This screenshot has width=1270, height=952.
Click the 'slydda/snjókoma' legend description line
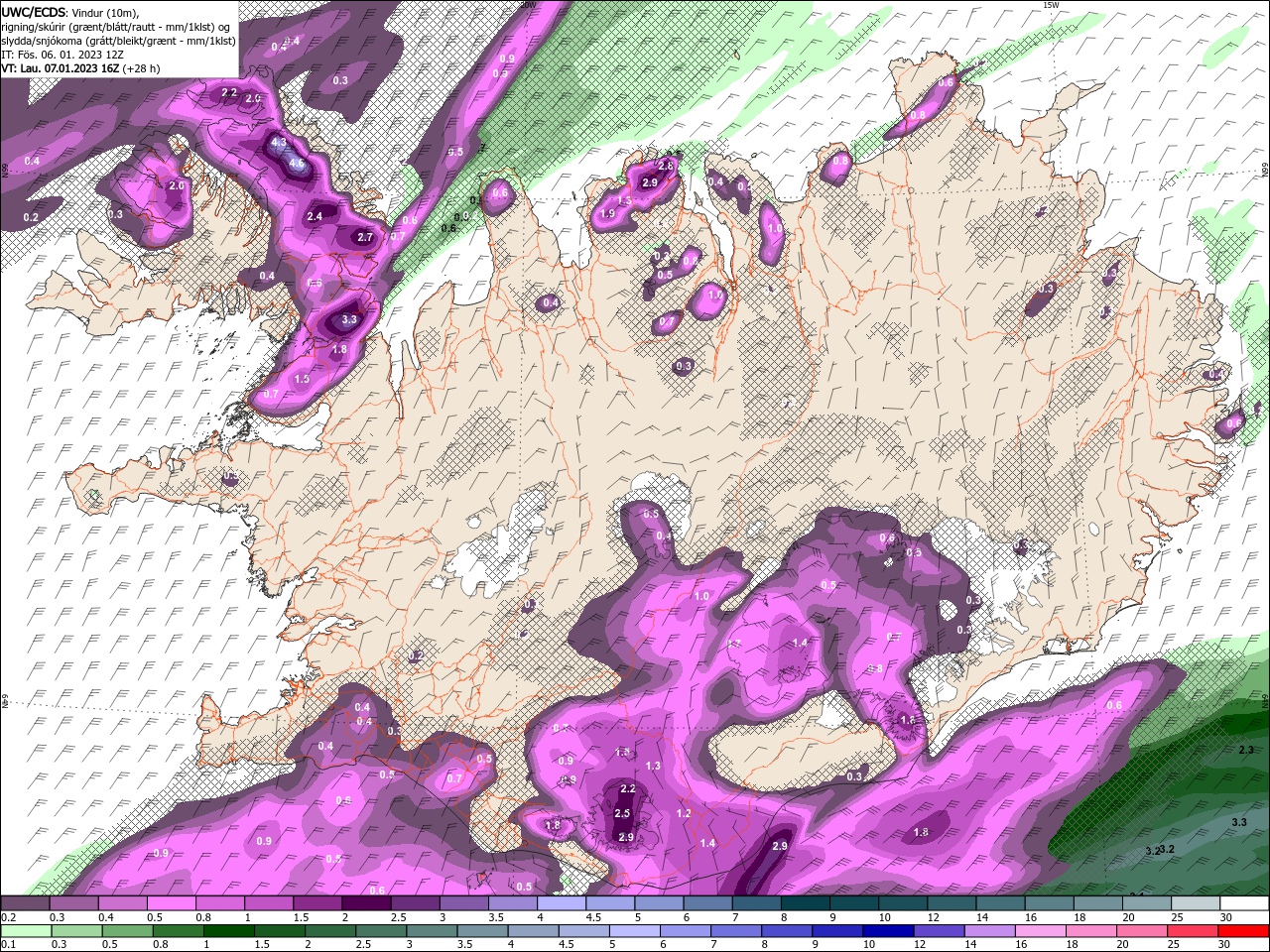[118, 41]
